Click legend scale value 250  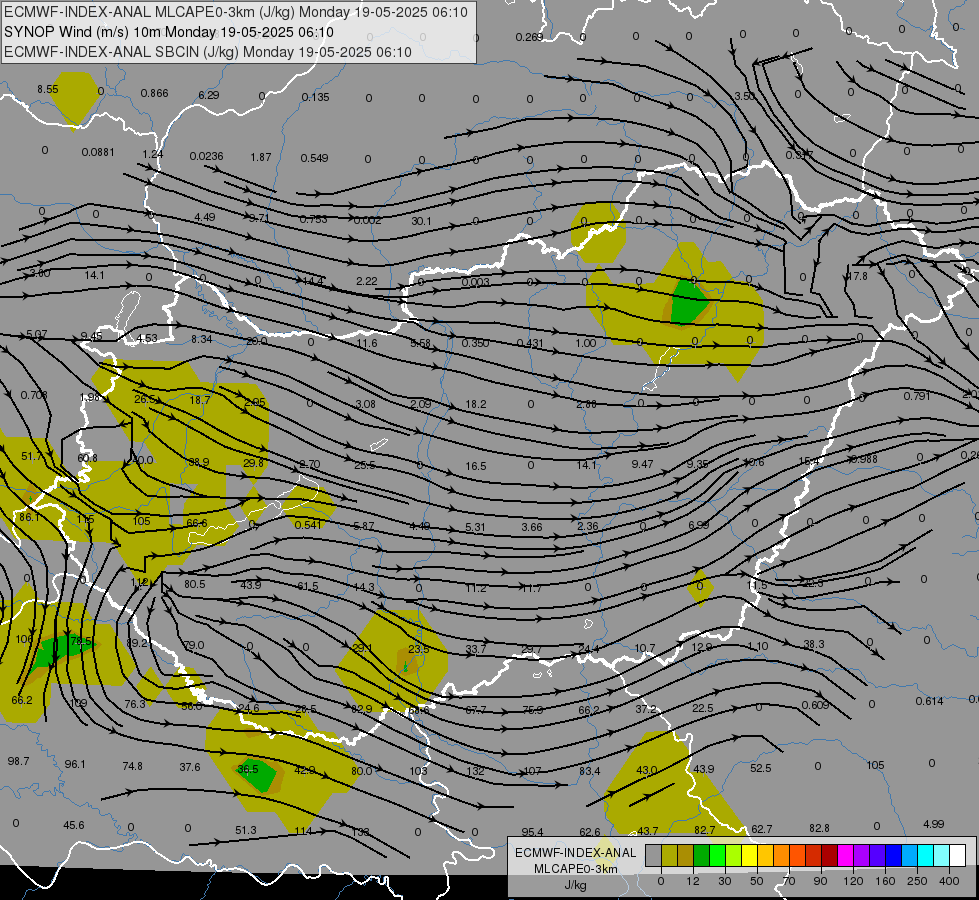[x=917, y=881]
